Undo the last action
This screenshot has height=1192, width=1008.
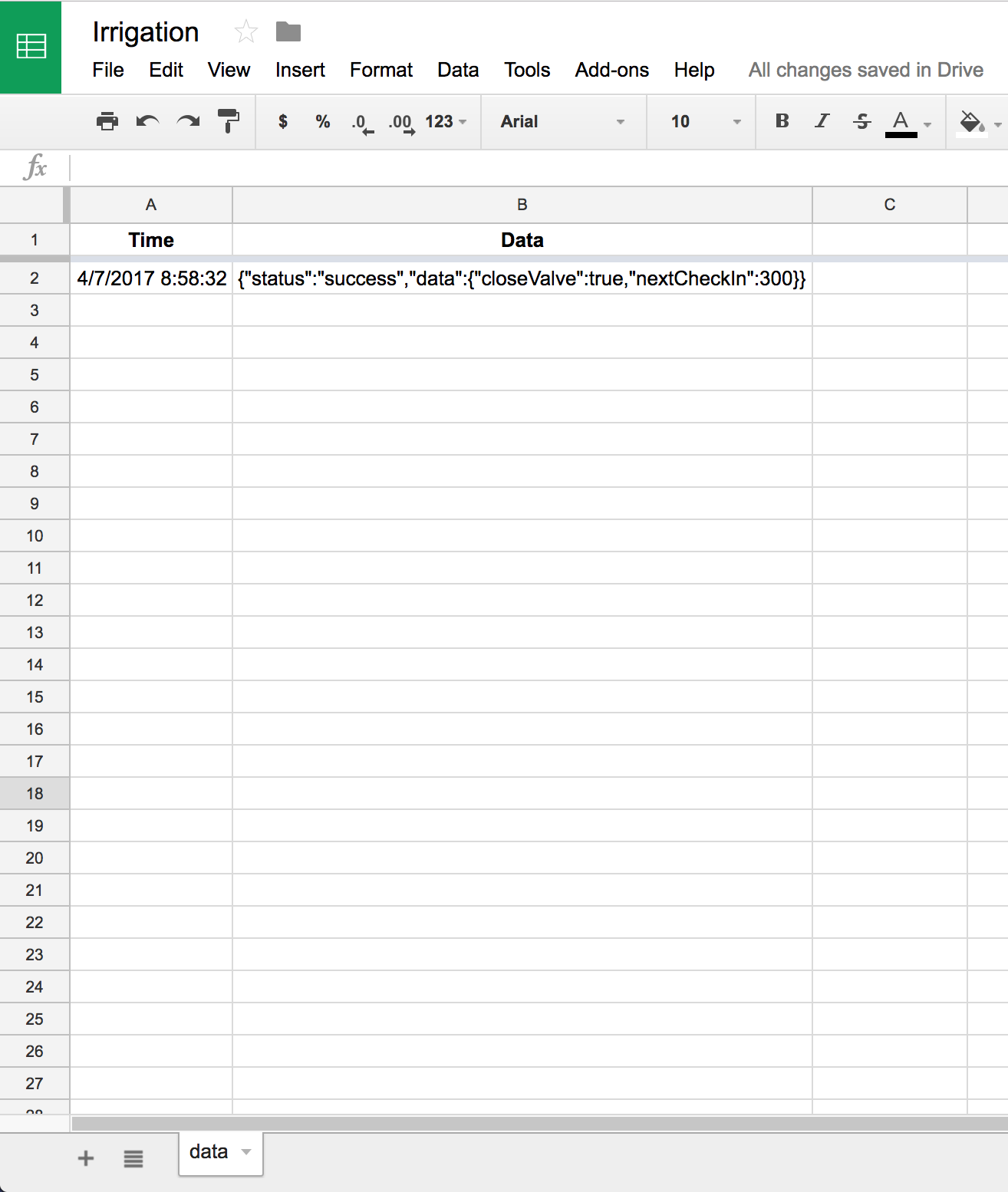click(x=147, y=121)
